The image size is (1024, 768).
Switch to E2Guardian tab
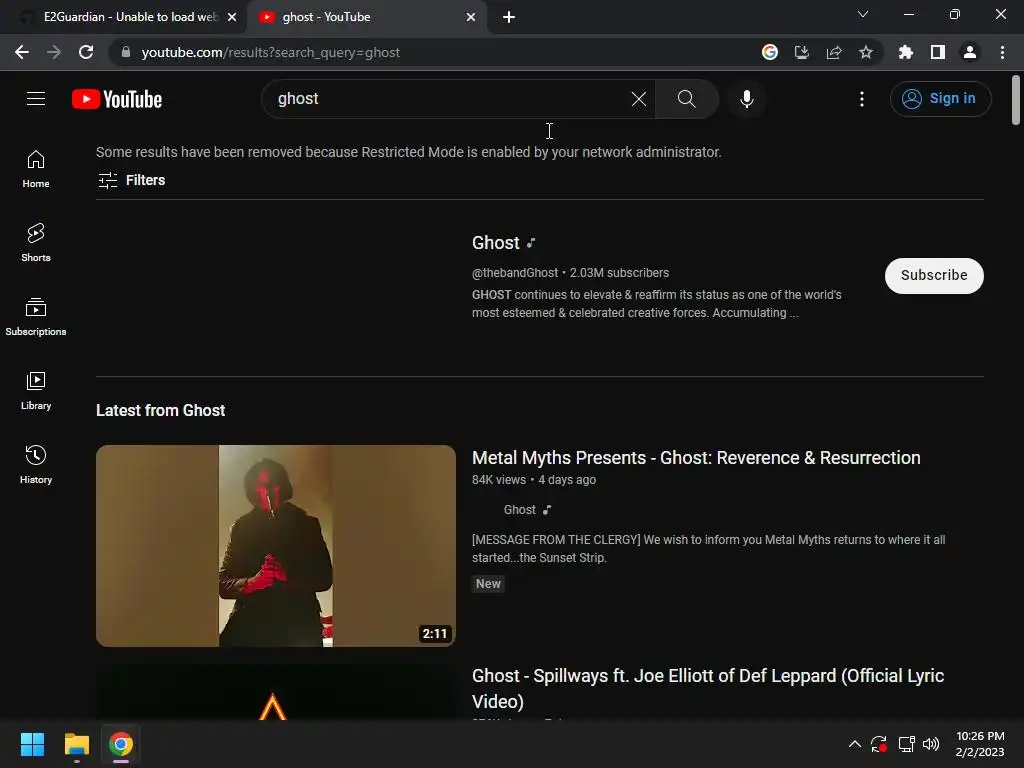pos(123,17)
